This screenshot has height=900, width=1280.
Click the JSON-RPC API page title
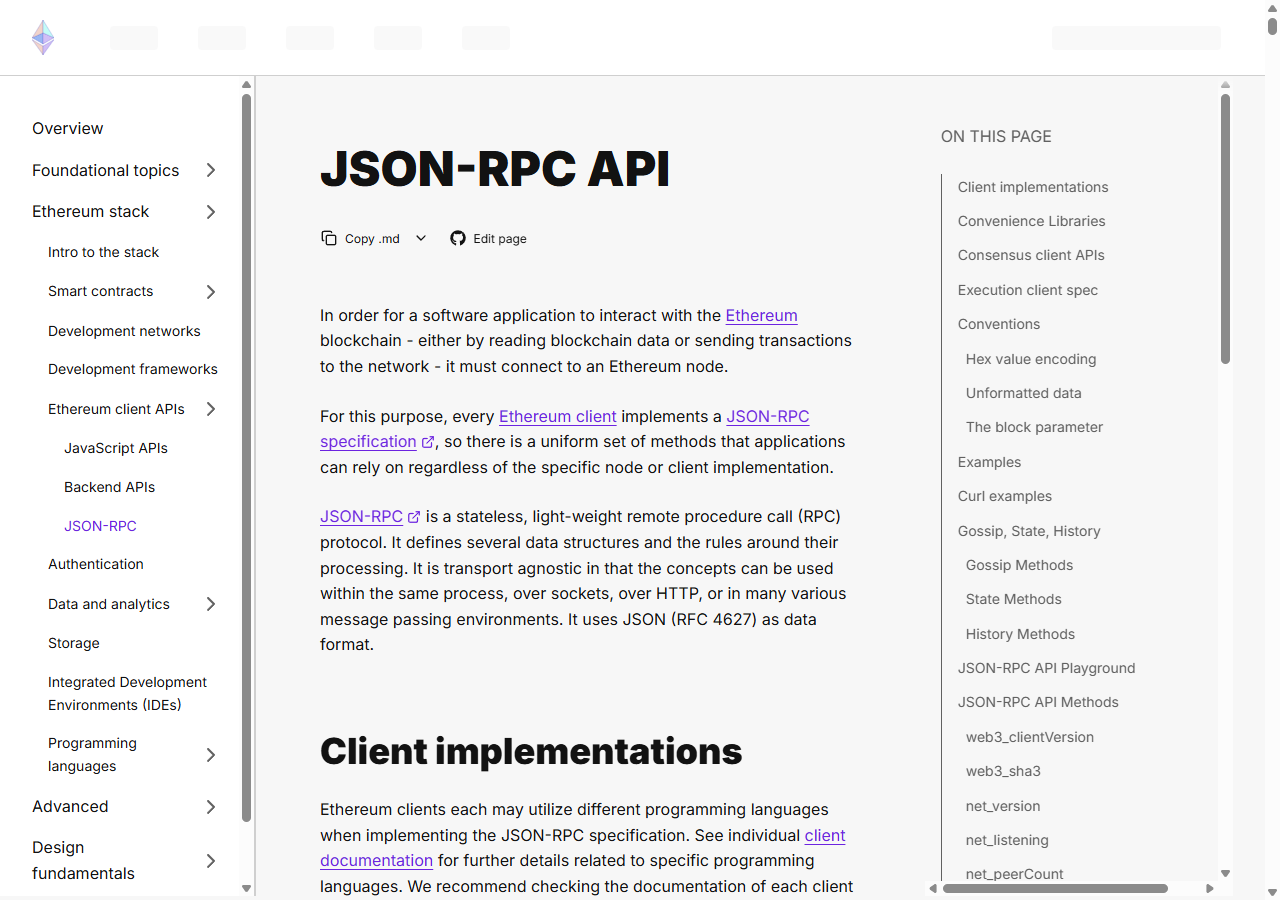tap(494, 170)
